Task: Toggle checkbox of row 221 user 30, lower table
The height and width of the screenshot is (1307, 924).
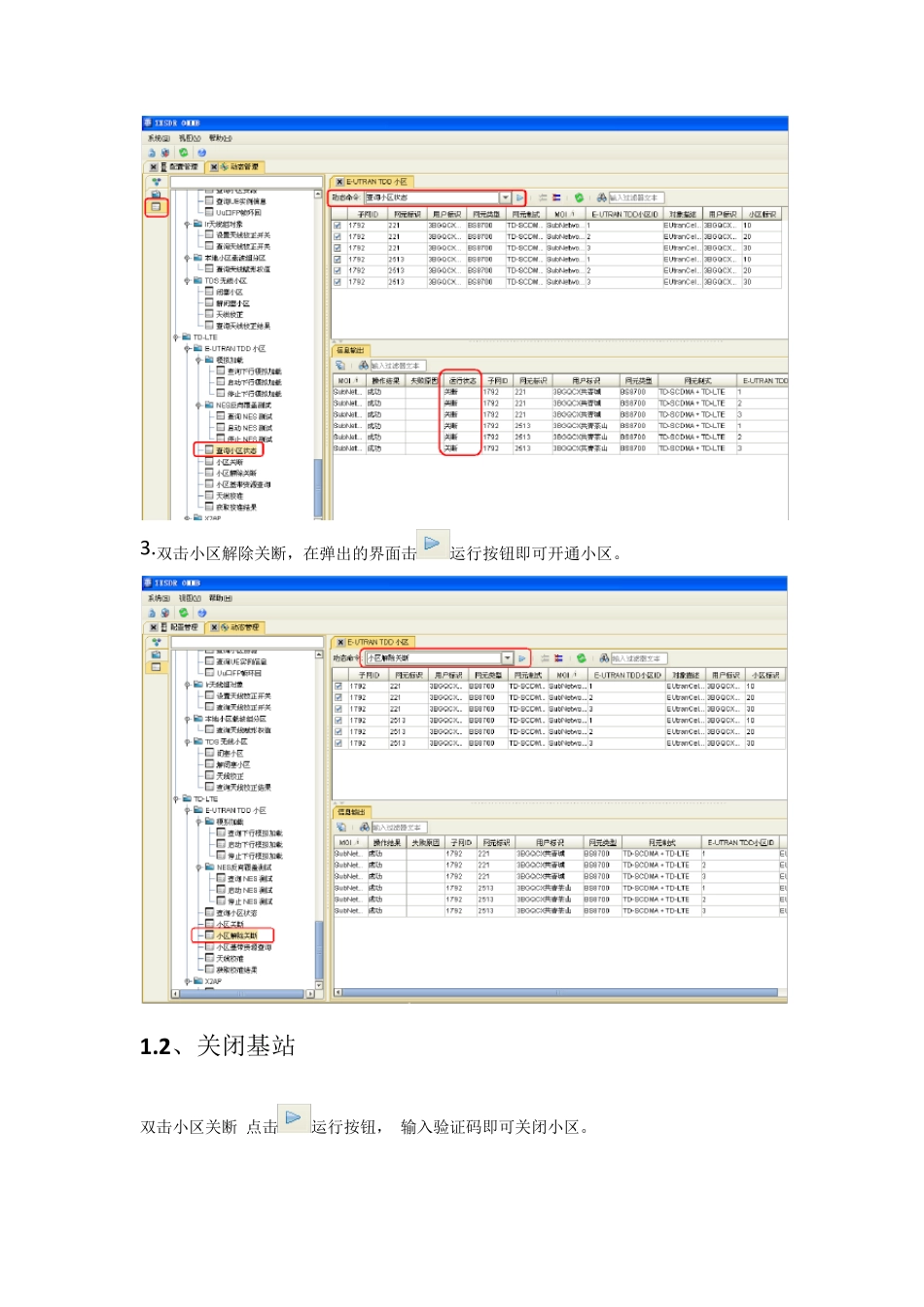Action: coord(338,709)
